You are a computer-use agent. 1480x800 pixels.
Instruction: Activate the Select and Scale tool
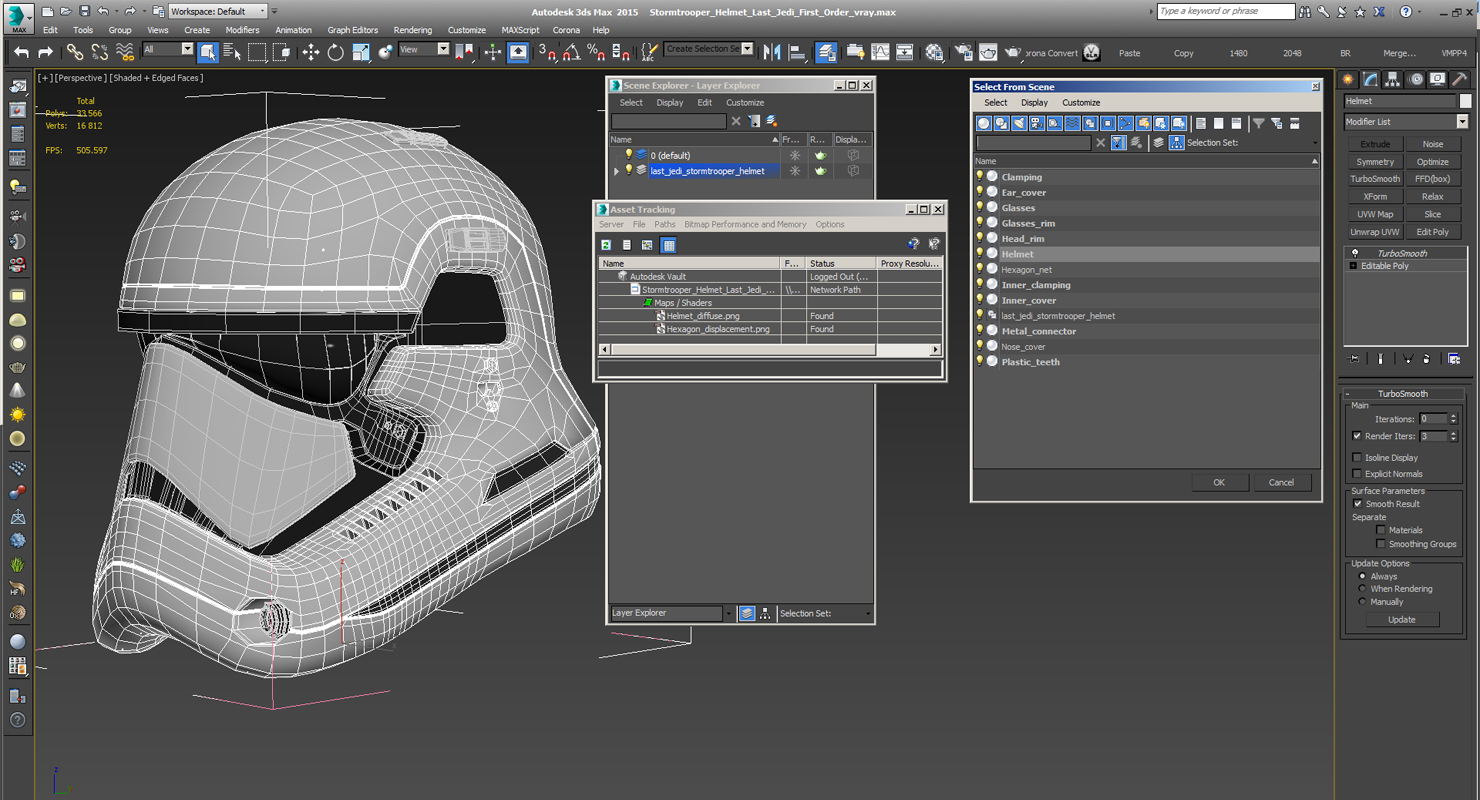coord(361,52)
